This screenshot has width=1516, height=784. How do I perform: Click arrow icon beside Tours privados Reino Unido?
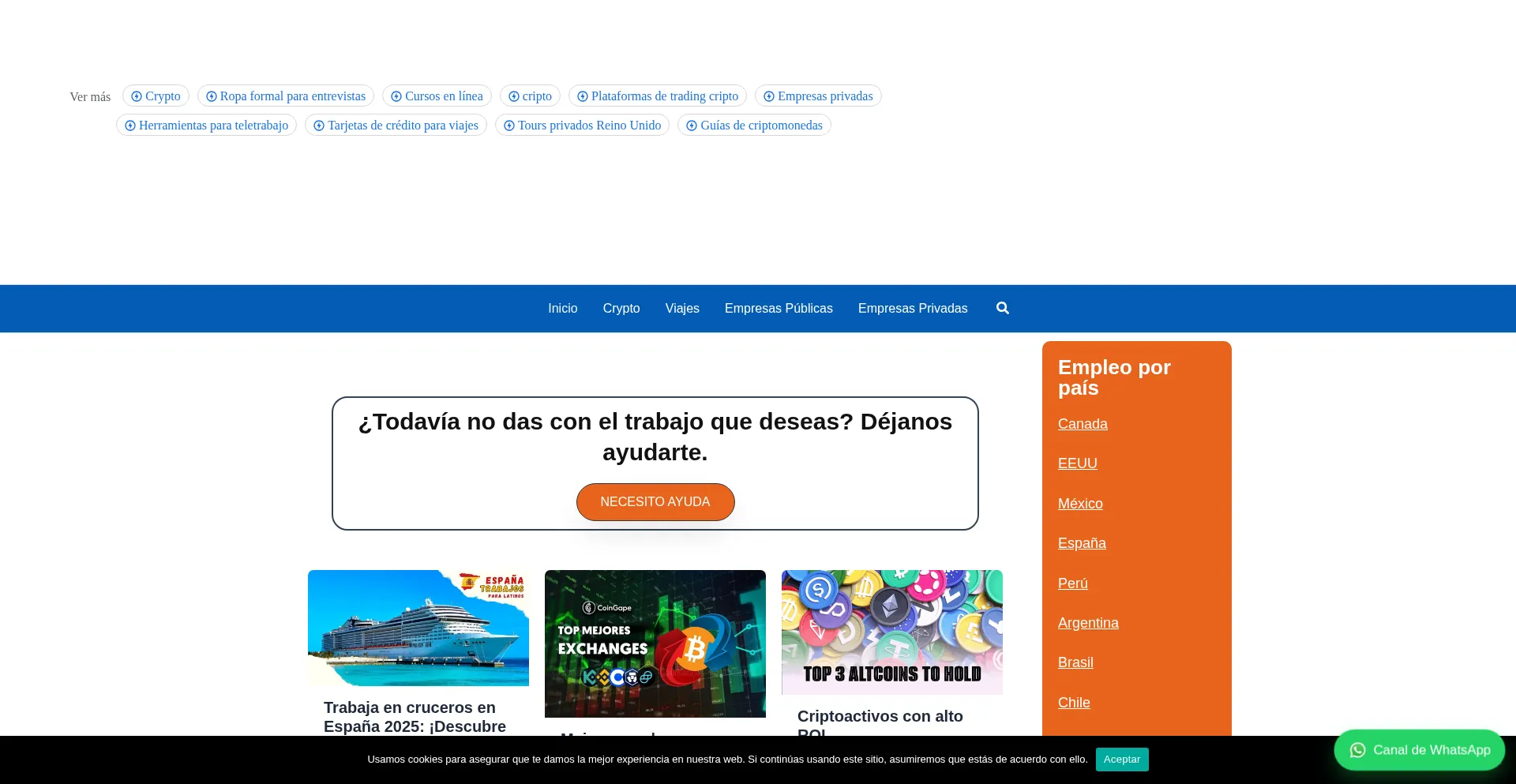tap(509, 126)
